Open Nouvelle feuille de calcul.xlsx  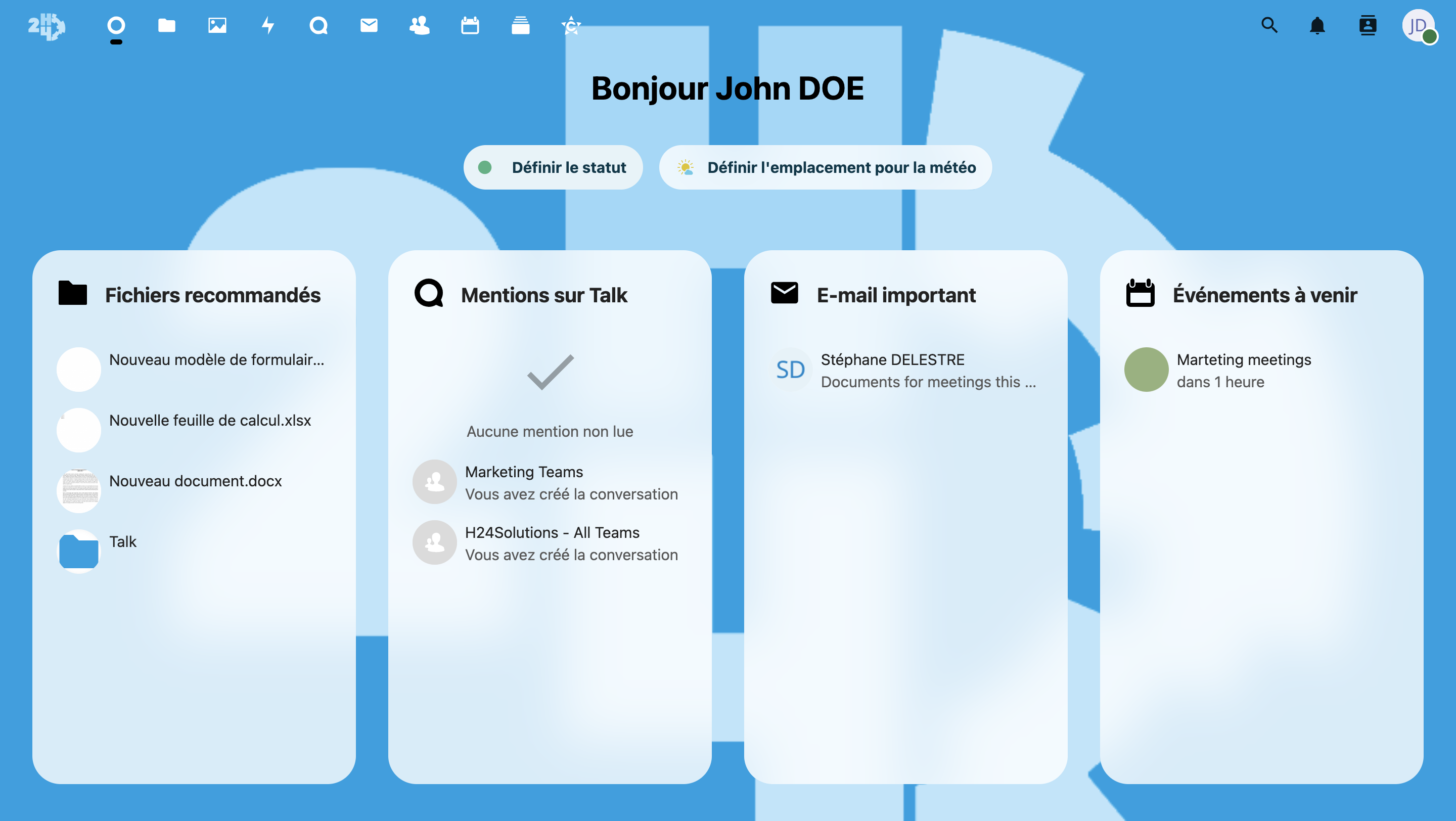(x=194, y=430)
